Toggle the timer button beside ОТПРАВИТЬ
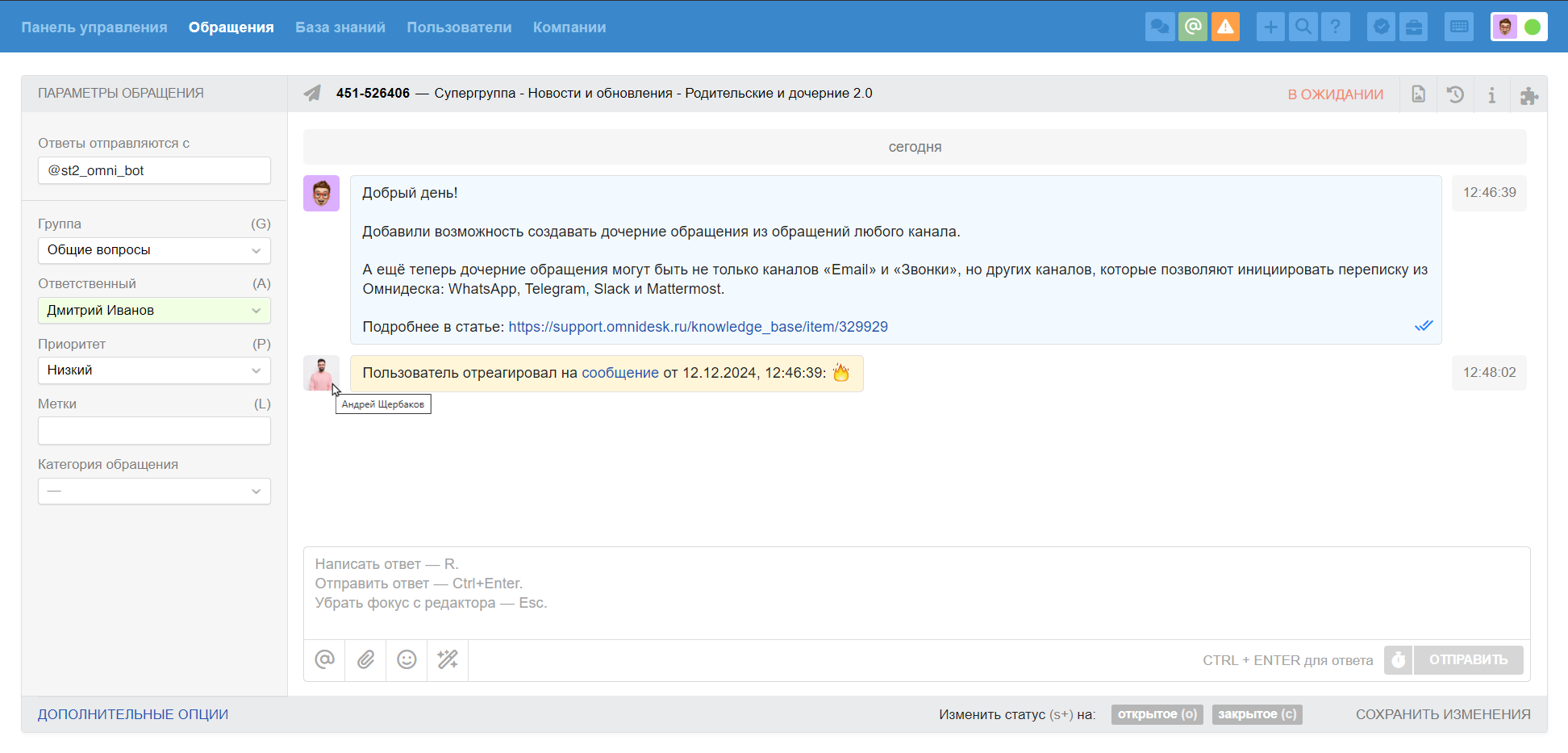1568x753 pixels. click(1399, 660)
